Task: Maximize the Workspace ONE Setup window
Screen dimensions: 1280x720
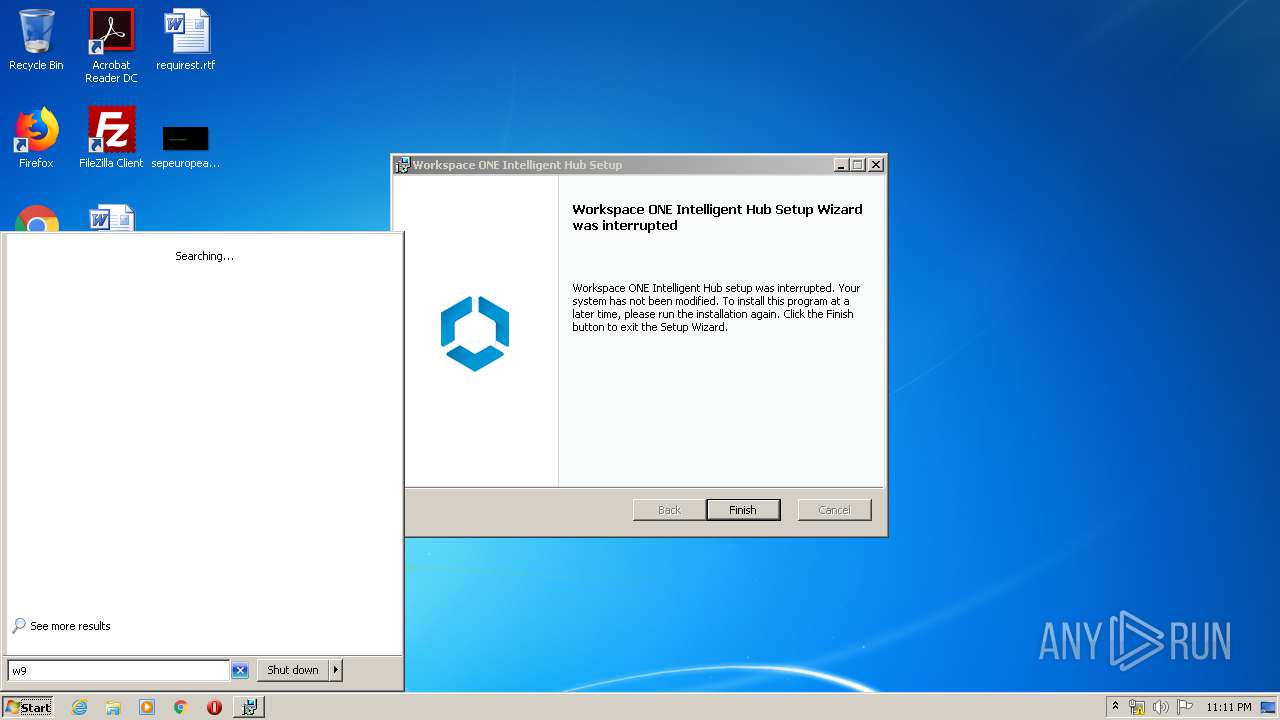Action: tap(857, 165)
